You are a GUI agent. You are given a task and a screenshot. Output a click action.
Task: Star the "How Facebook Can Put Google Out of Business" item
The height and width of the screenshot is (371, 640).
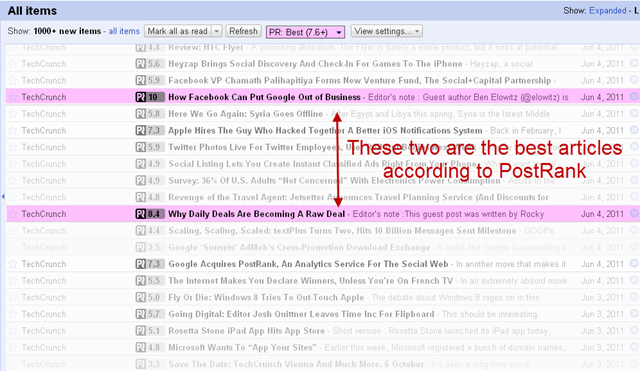pos(13,97)
